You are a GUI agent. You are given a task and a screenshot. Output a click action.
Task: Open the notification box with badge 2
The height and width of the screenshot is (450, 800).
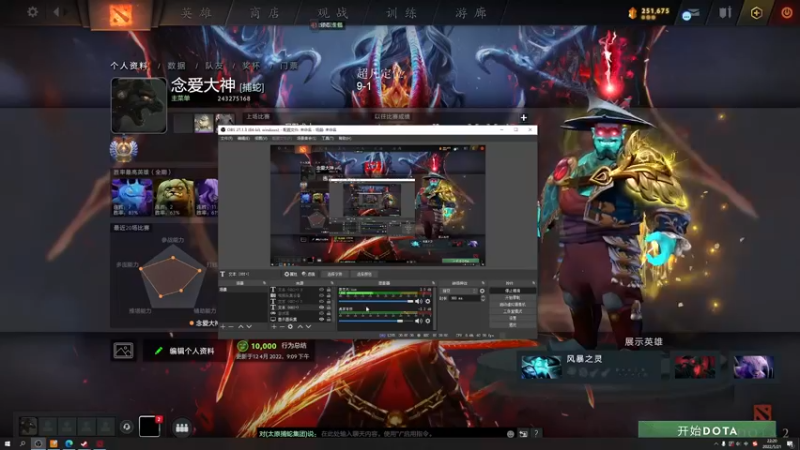coord(150,426)
